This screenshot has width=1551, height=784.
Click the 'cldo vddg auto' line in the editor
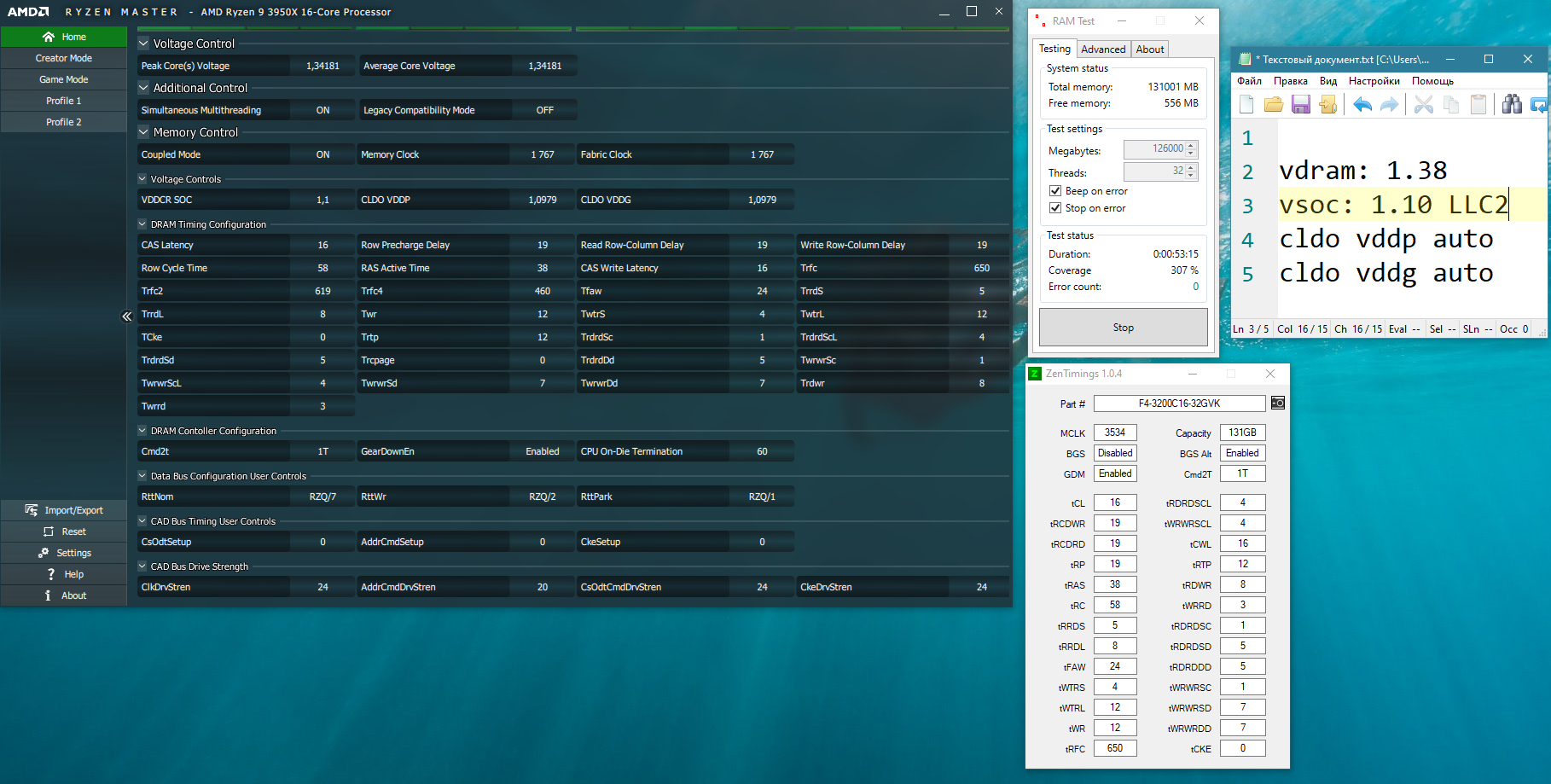point(1386,273)
